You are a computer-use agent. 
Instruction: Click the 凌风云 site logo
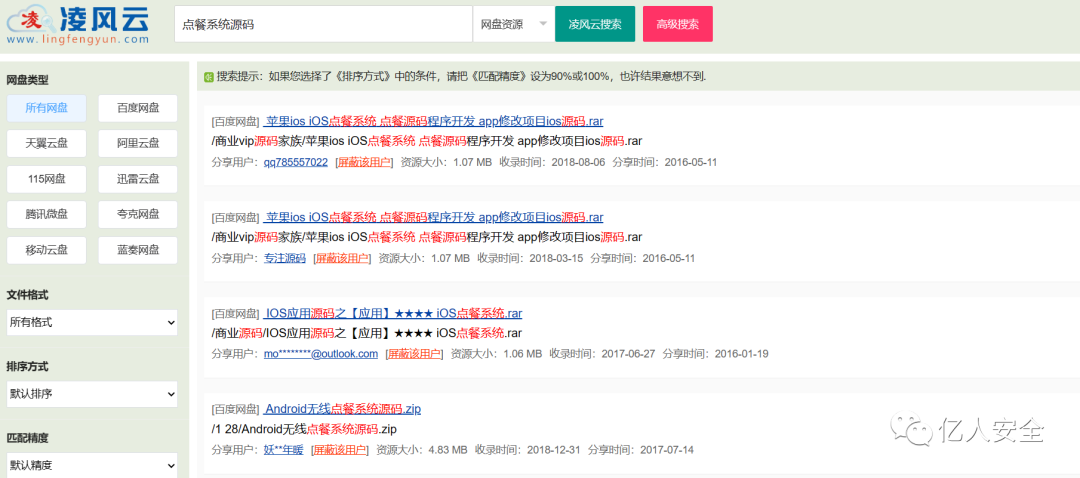[x=78, y=24]
